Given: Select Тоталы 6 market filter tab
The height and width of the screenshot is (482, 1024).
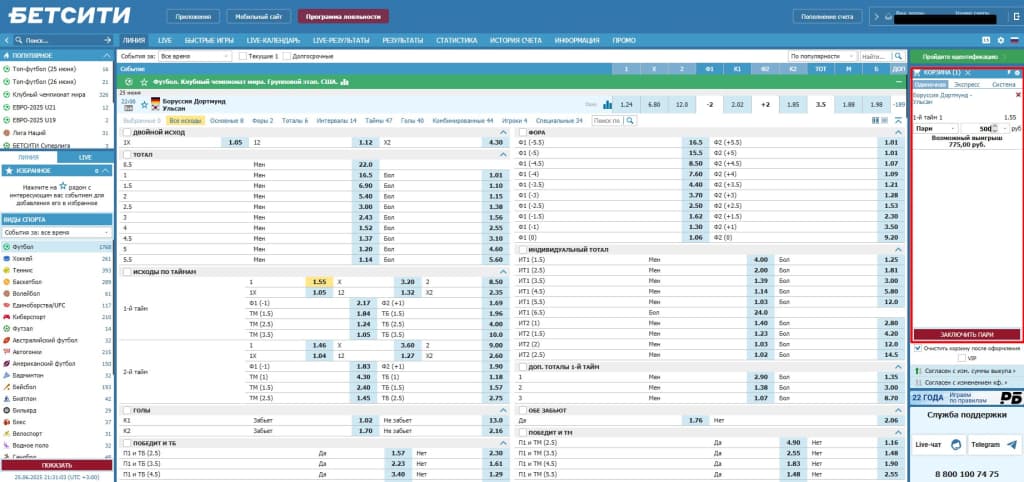Looking at the screenshot, I should (295, 121).
